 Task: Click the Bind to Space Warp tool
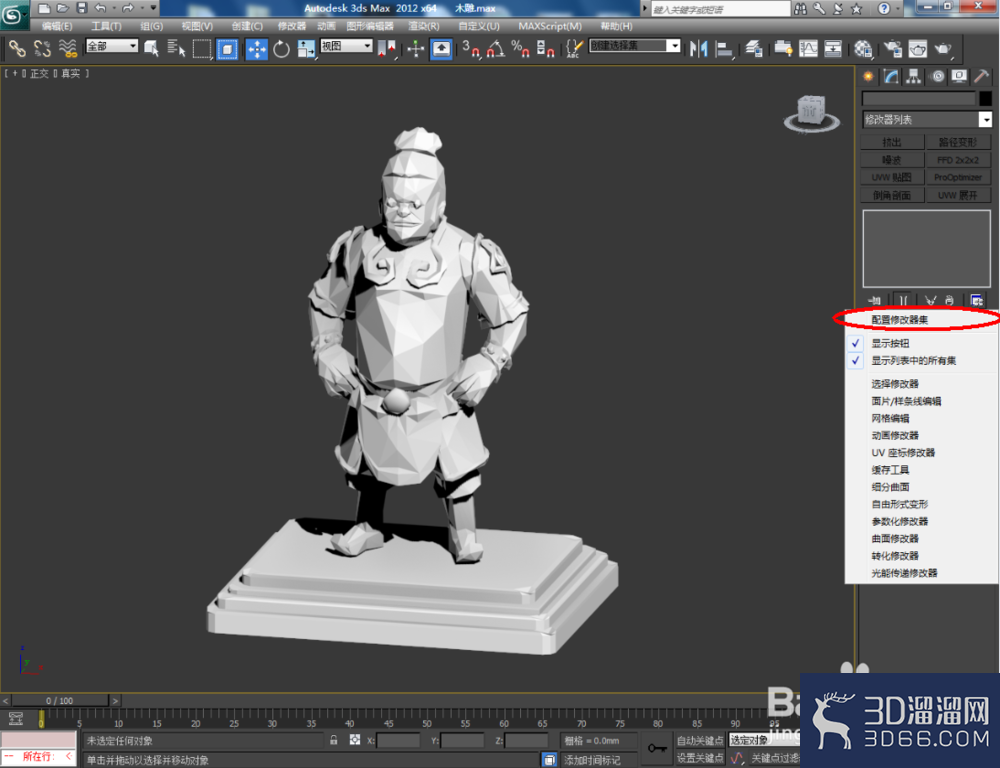point(68,48)
